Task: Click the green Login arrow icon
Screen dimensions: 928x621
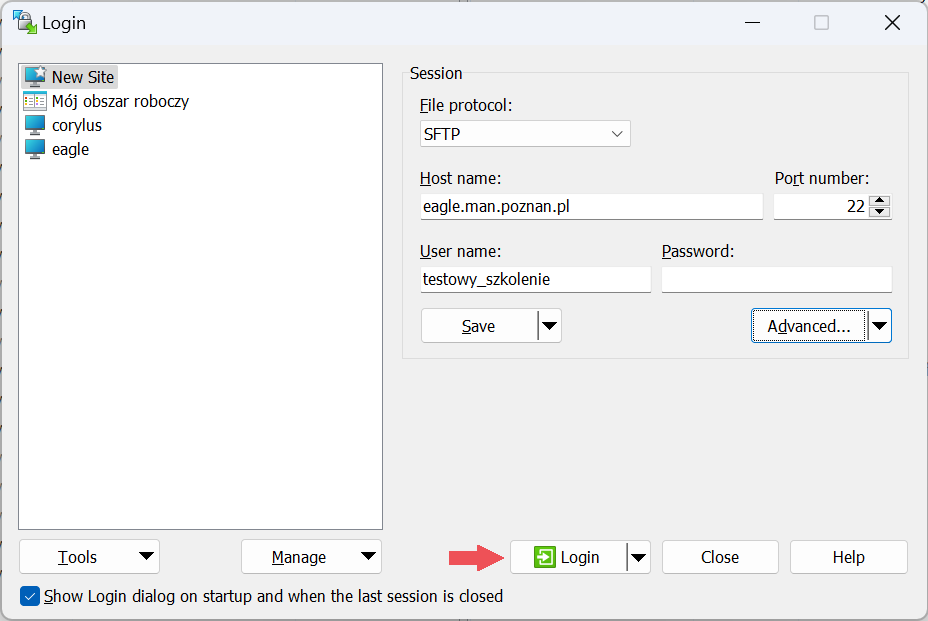Action: pos(544,557)
